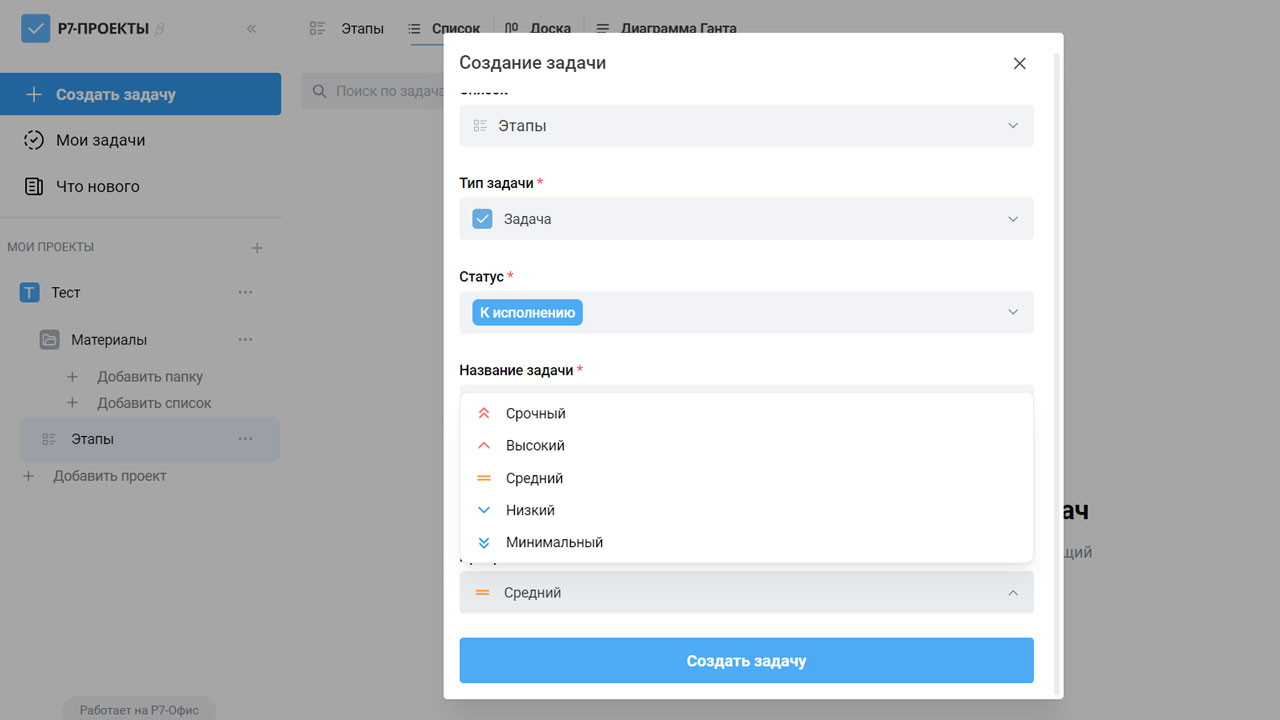Choose Низкий priority option
The image size is (1280, 720).
pyautogui.click(x=746, y=510)
